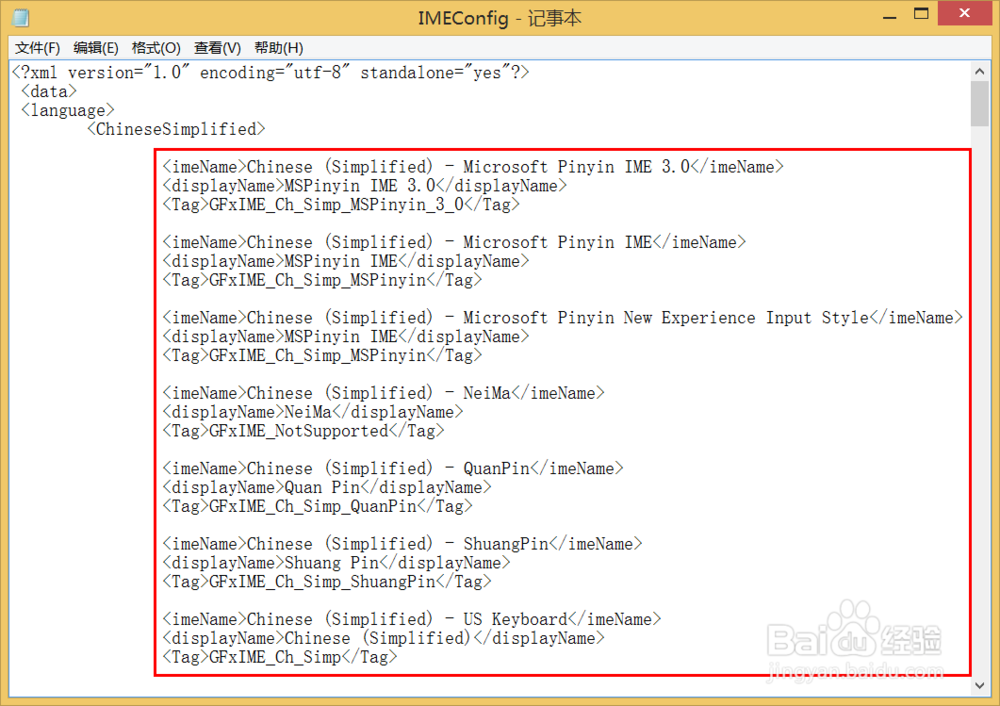Click imeName line with New Experience Input Style
Screen dimensions: 1000x706
(x=562, y=318)
